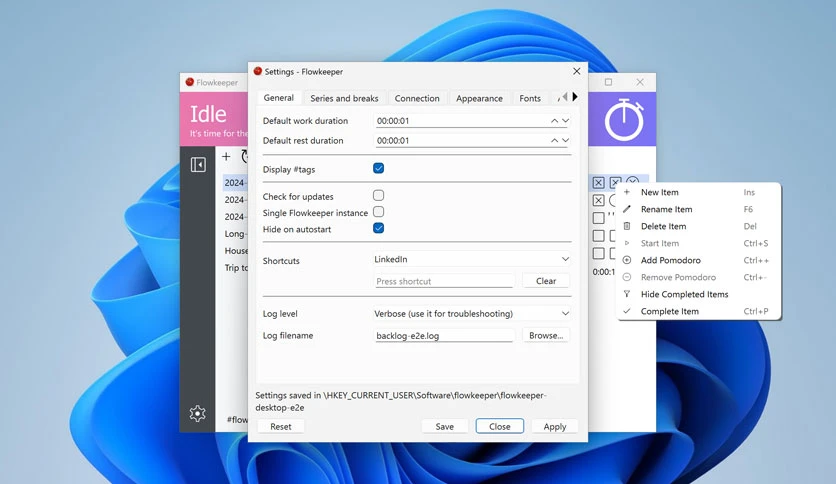Click the Apply button
The height and width of the screenshot is (484, 836).
[554, 426]
